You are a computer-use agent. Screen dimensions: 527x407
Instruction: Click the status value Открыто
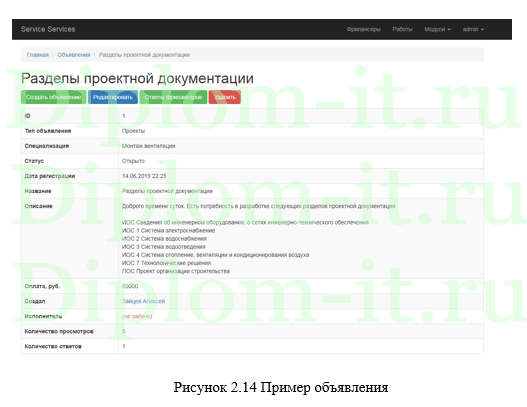click(133, 161)
